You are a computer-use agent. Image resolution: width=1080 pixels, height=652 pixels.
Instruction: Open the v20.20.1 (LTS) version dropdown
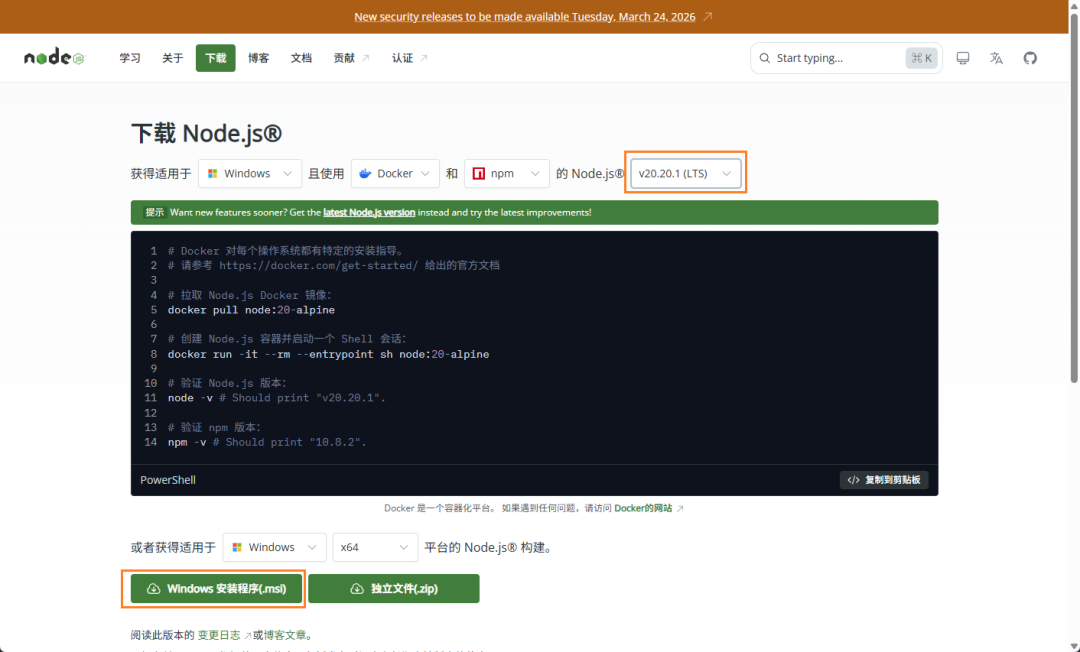click(x=685, y=172)
